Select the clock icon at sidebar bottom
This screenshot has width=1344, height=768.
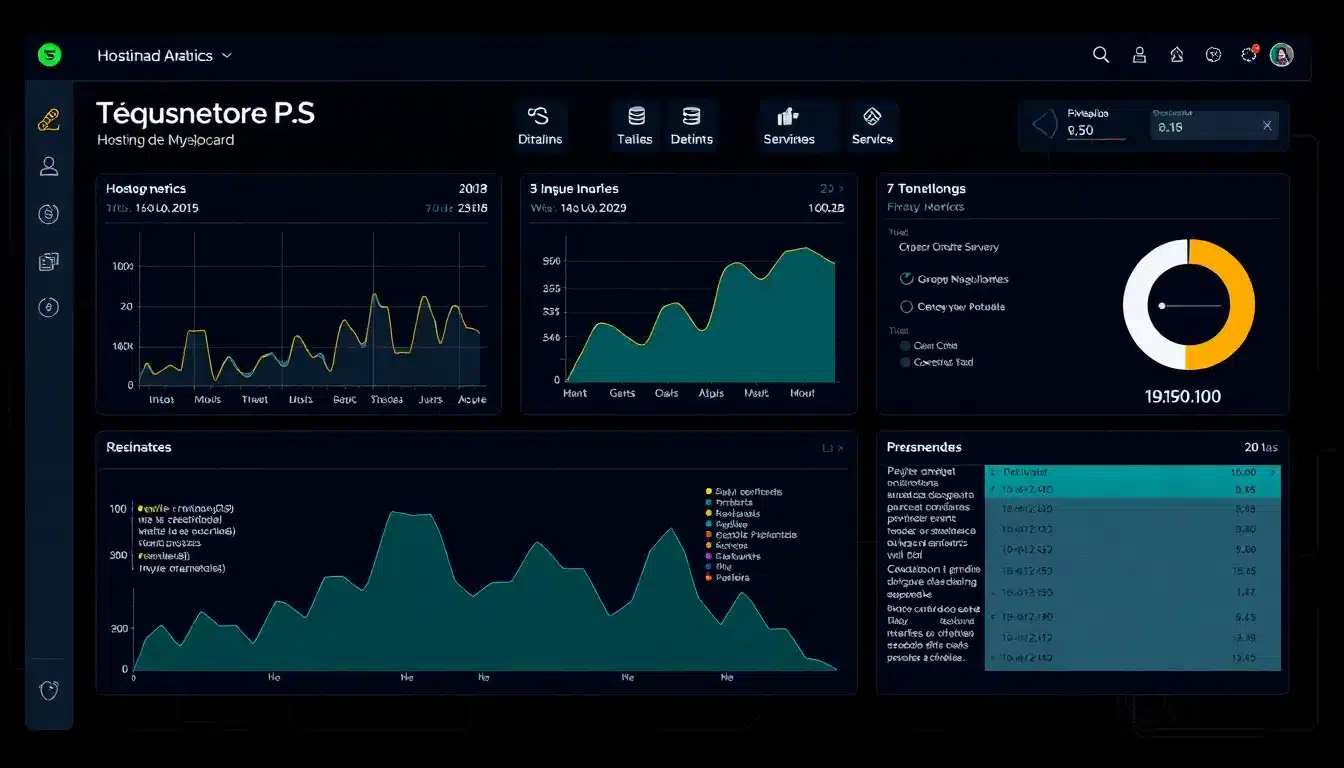48,690
